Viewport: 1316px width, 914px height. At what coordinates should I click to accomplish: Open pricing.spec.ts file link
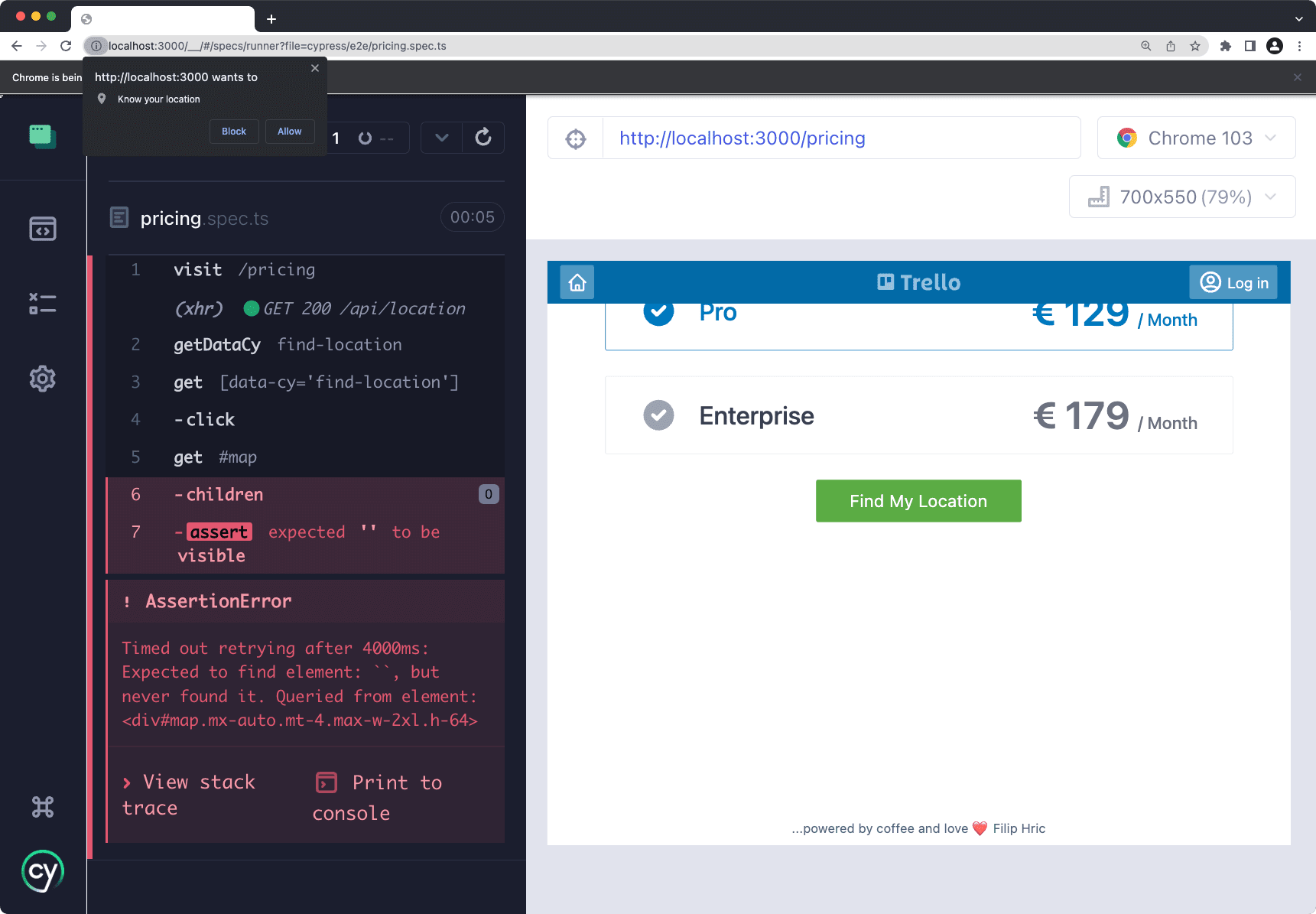[204, 218]
